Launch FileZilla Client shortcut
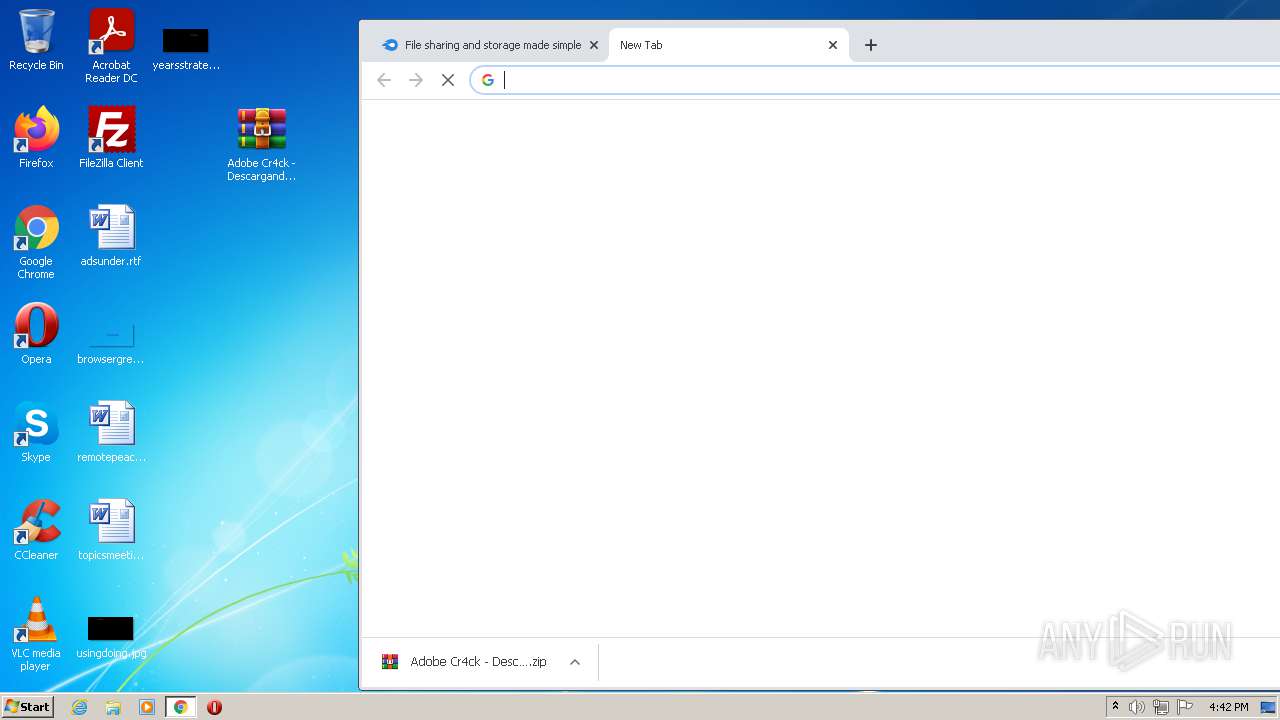The image size is (1280, 720). coord(111,138)
